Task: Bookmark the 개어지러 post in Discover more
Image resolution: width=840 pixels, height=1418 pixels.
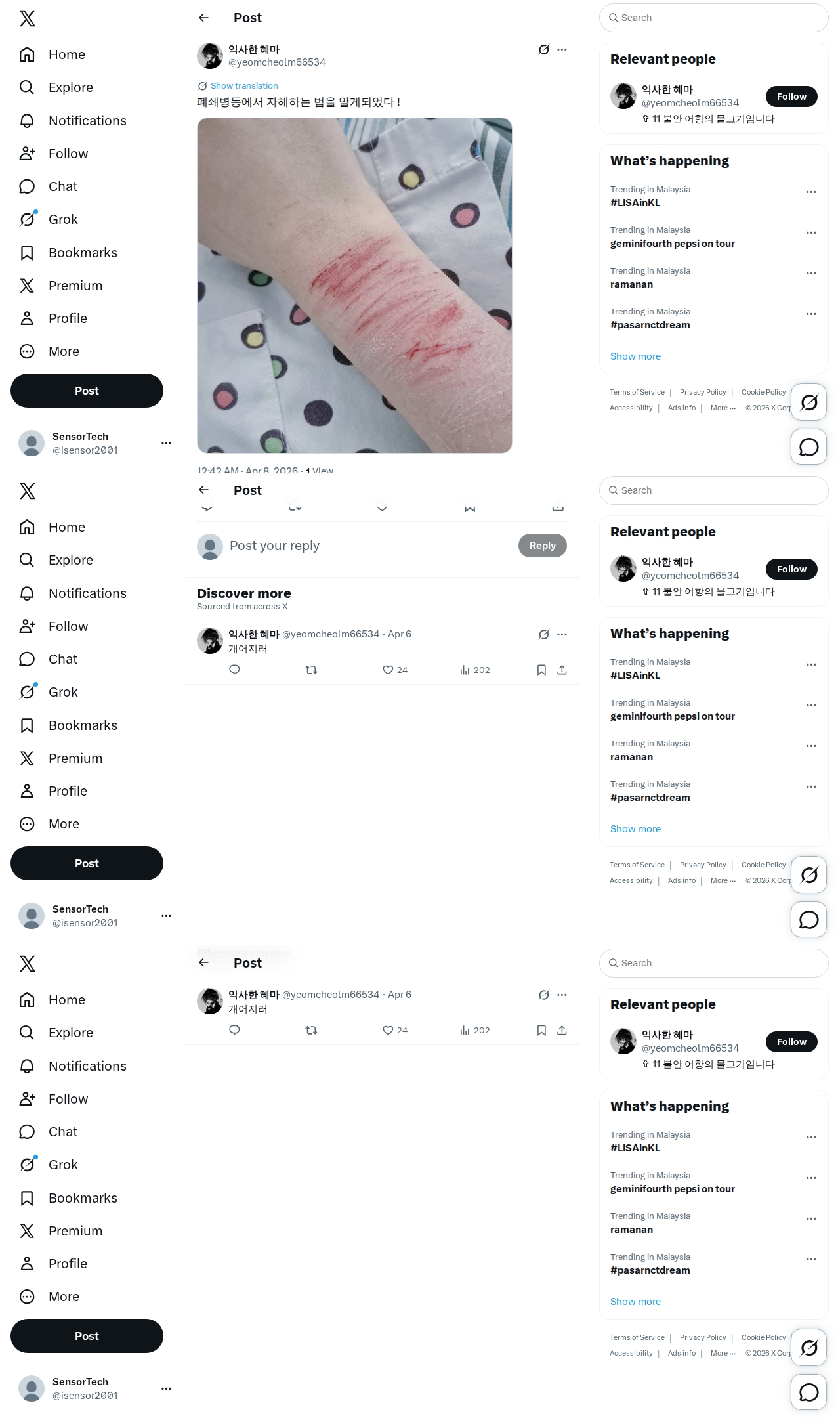Action: [541, 670]
